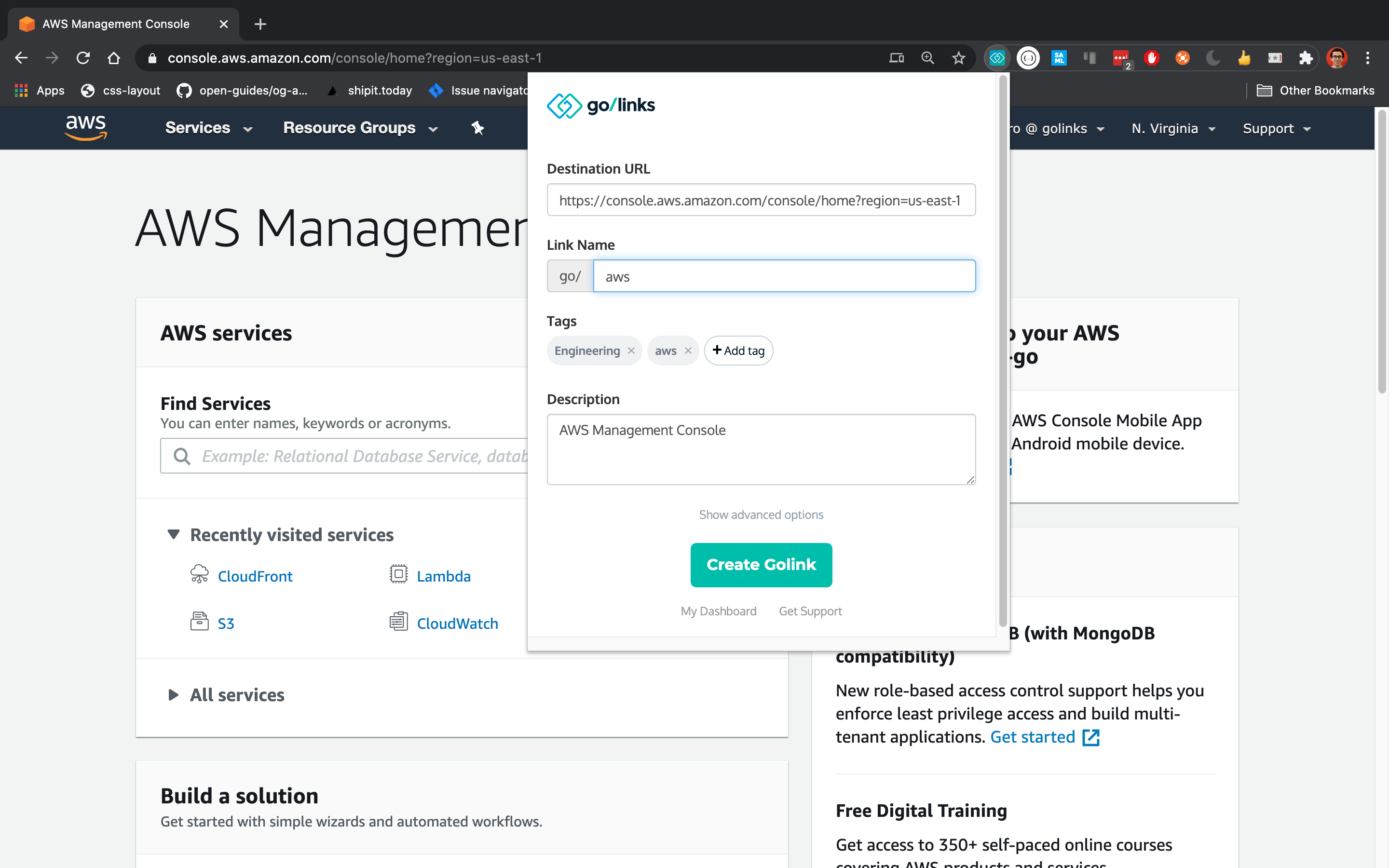Bookmark this page with star icon

pyautogui.click(x=958, y=58)
